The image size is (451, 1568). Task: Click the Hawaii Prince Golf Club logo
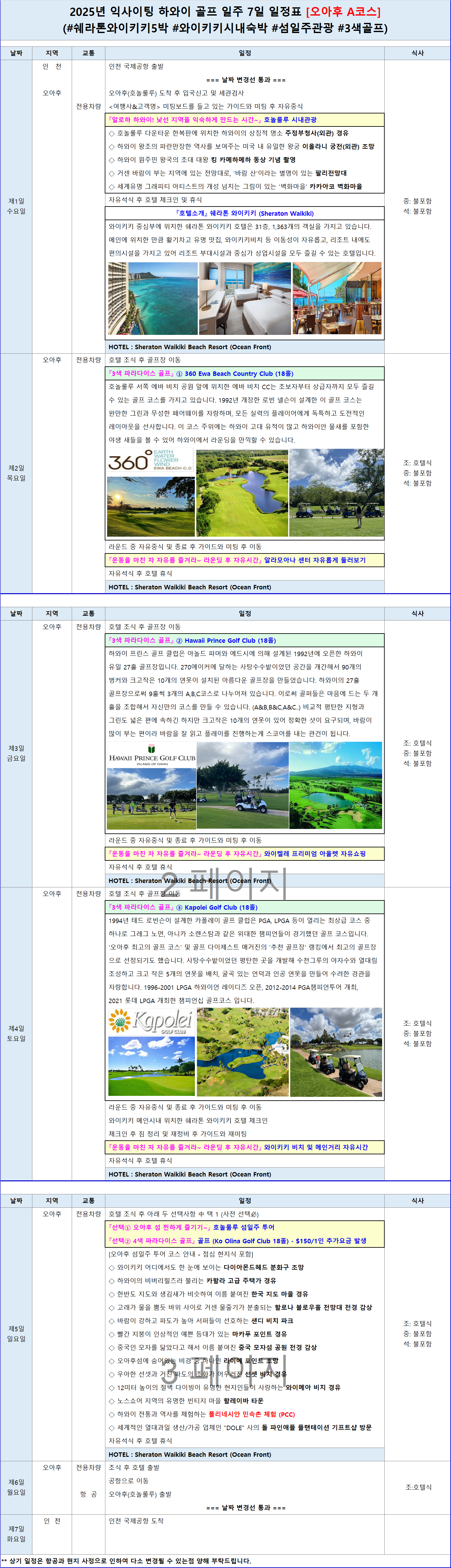pyautogui.click(x=151, y=755)
